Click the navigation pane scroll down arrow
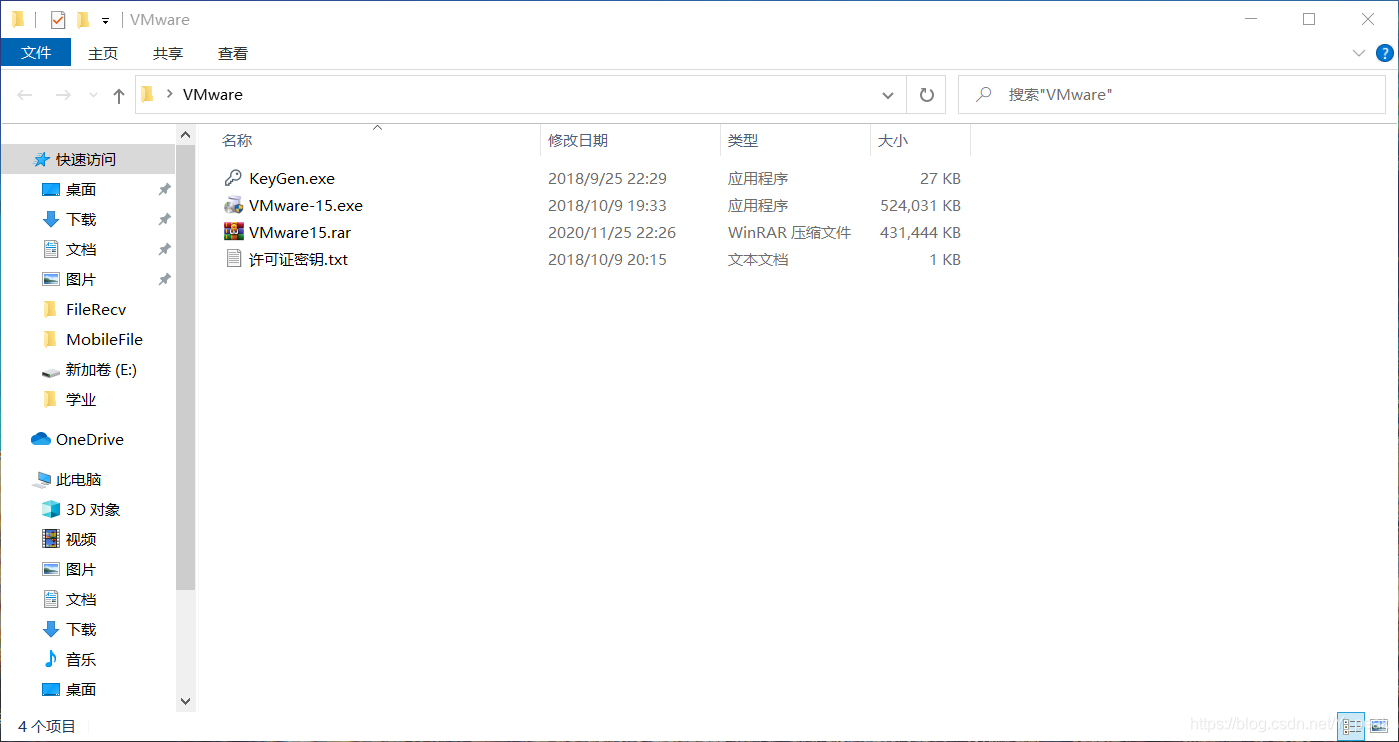The width and height of the screenshot is (1399, 742). [185, 702]
